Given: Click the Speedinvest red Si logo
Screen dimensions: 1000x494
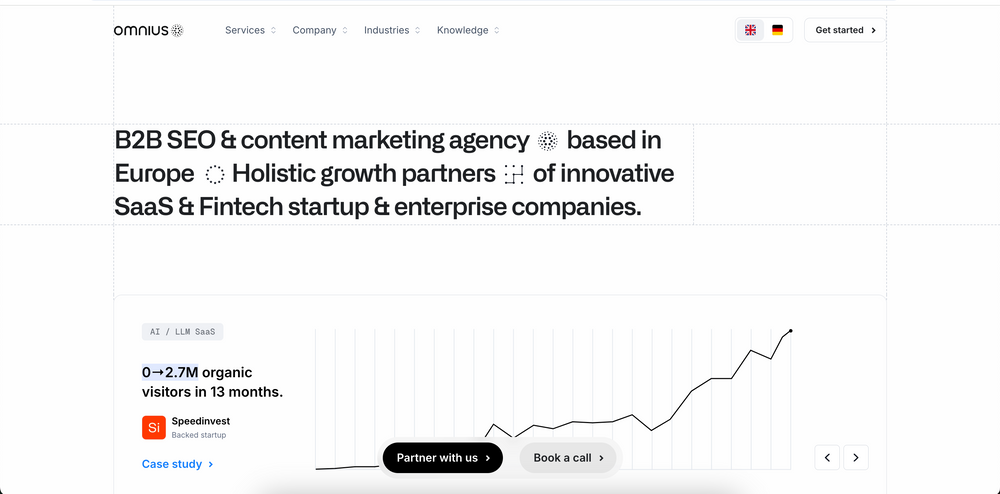Looking at the screenshot, I should click(153, 428).
